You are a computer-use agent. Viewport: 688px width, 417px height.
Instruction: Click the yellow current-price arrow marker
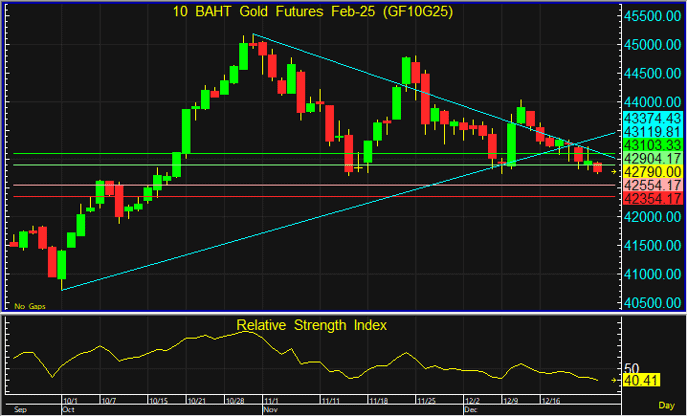pyautogui.click(x=614, y=171)
